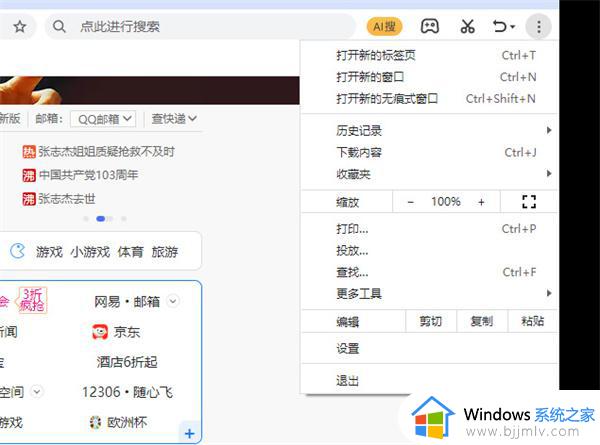The height and width of the screenshot is (445, 600).
Task: Click the undo restore arrow icon
Action: [499, 27]
